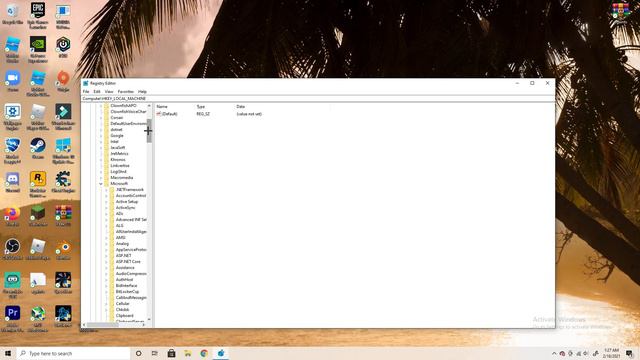Open the Rockstar Games Launcher desktop icon
Viewport: 640px width, 360px height.
pos(38,184)
